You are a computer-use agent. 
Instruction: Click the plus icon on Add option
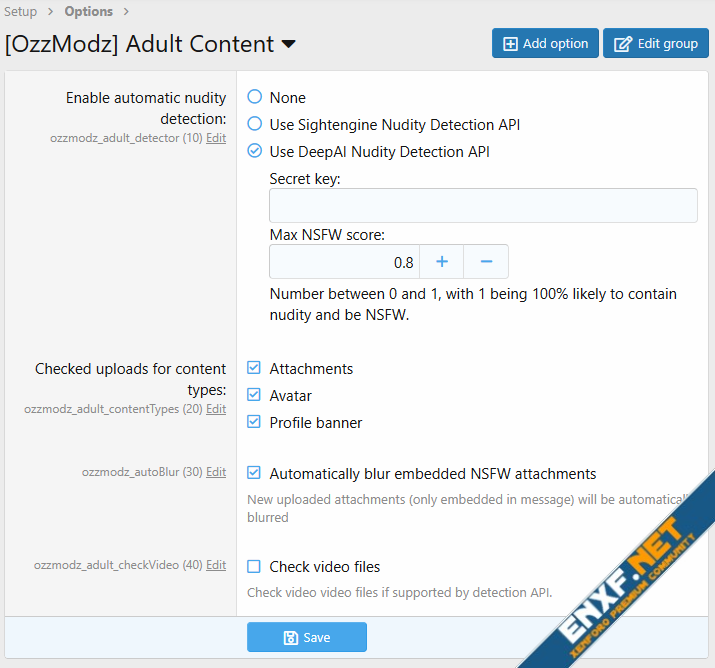[510, 44]
